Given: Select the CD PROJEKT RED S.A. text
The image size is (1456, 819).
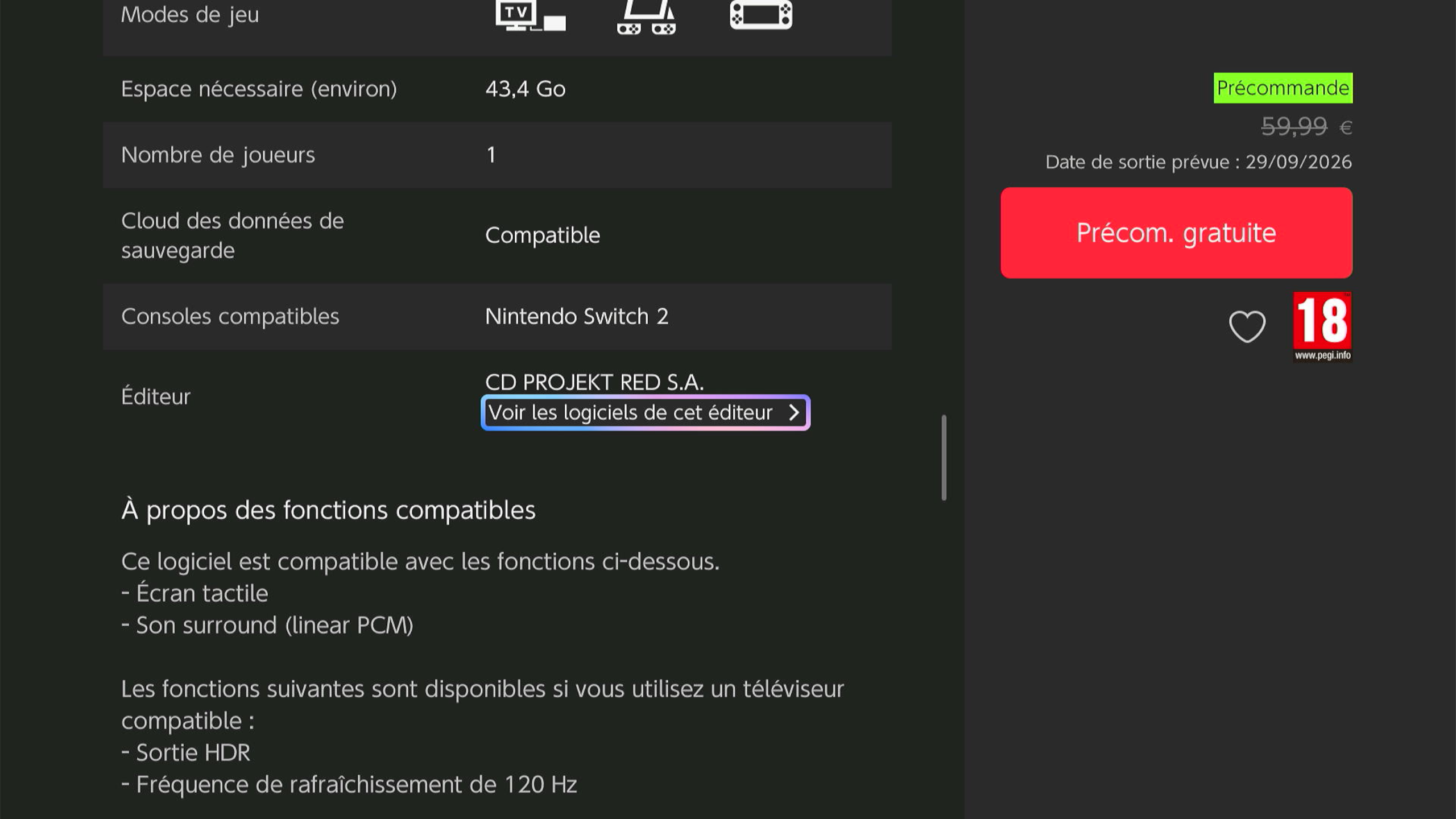Looking at the screenshot, I should (x=594, y=382).
